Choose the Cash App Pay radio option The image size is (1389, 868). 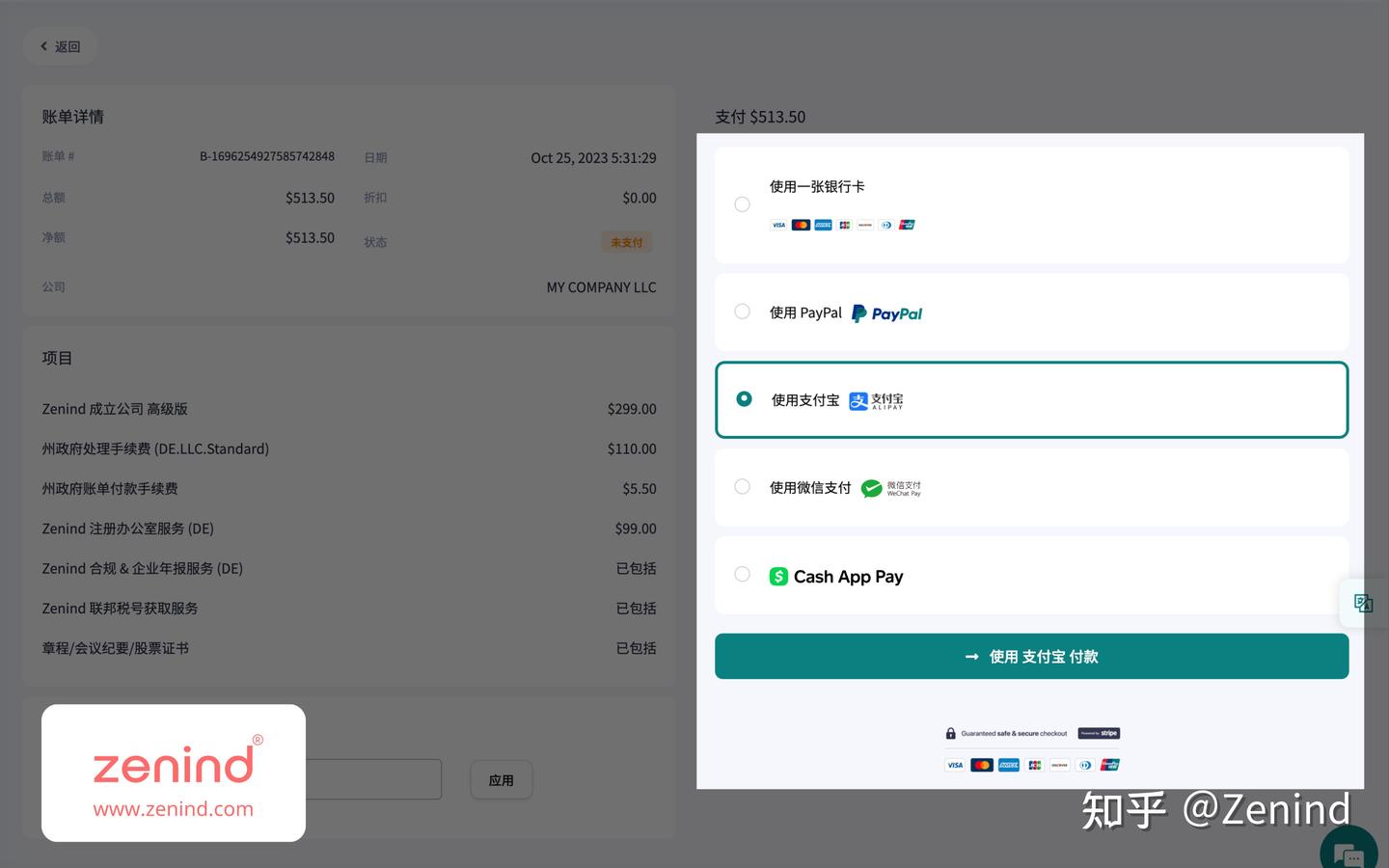(742, 575)
